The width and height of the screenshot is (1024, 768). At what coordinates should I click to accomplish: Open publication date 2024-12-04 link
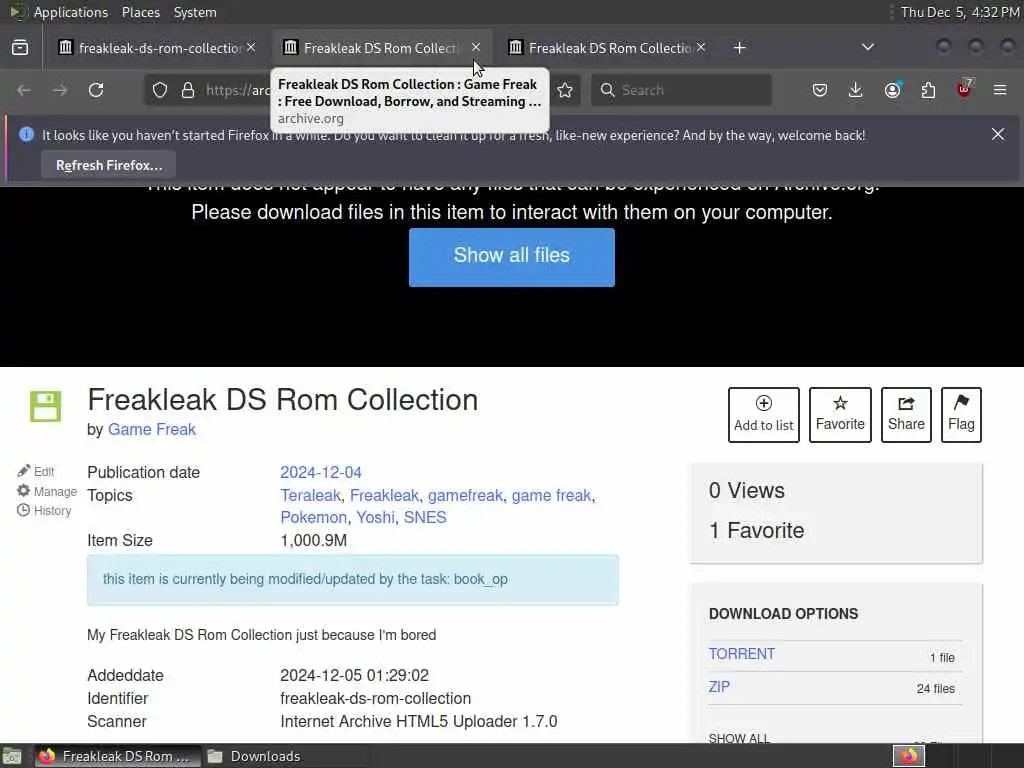(x=321, y=472)
